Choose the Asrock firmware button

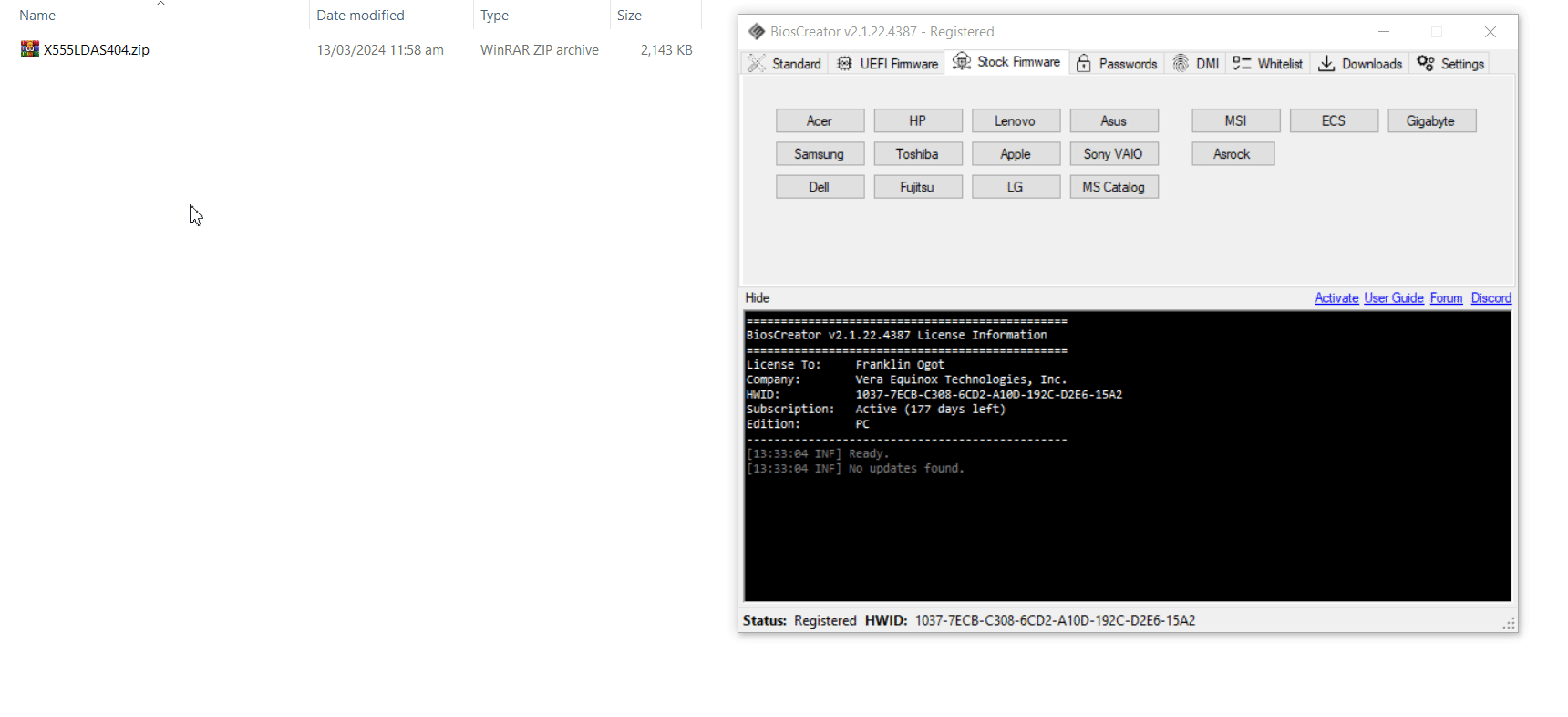point(1233,153)
